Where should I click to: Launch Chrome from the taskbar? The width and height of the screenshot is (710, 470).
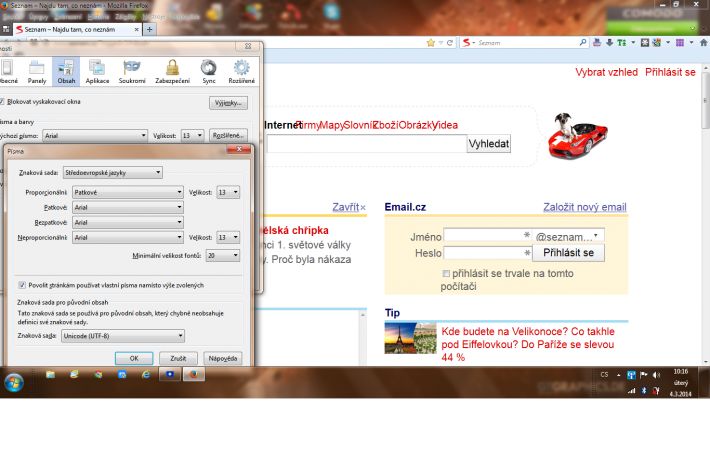98,374
